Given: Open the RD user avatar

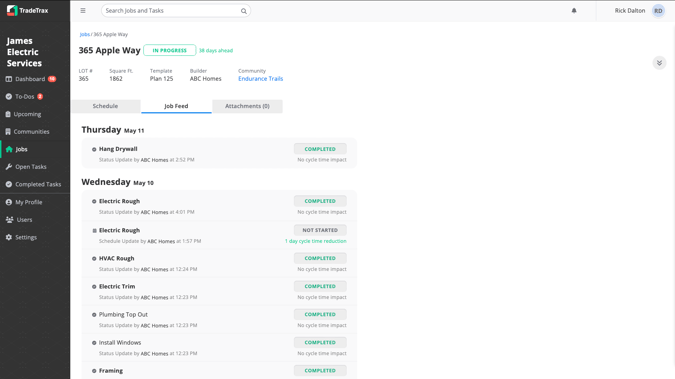Looking at the screenshot, I should click(x=658, y=11).
